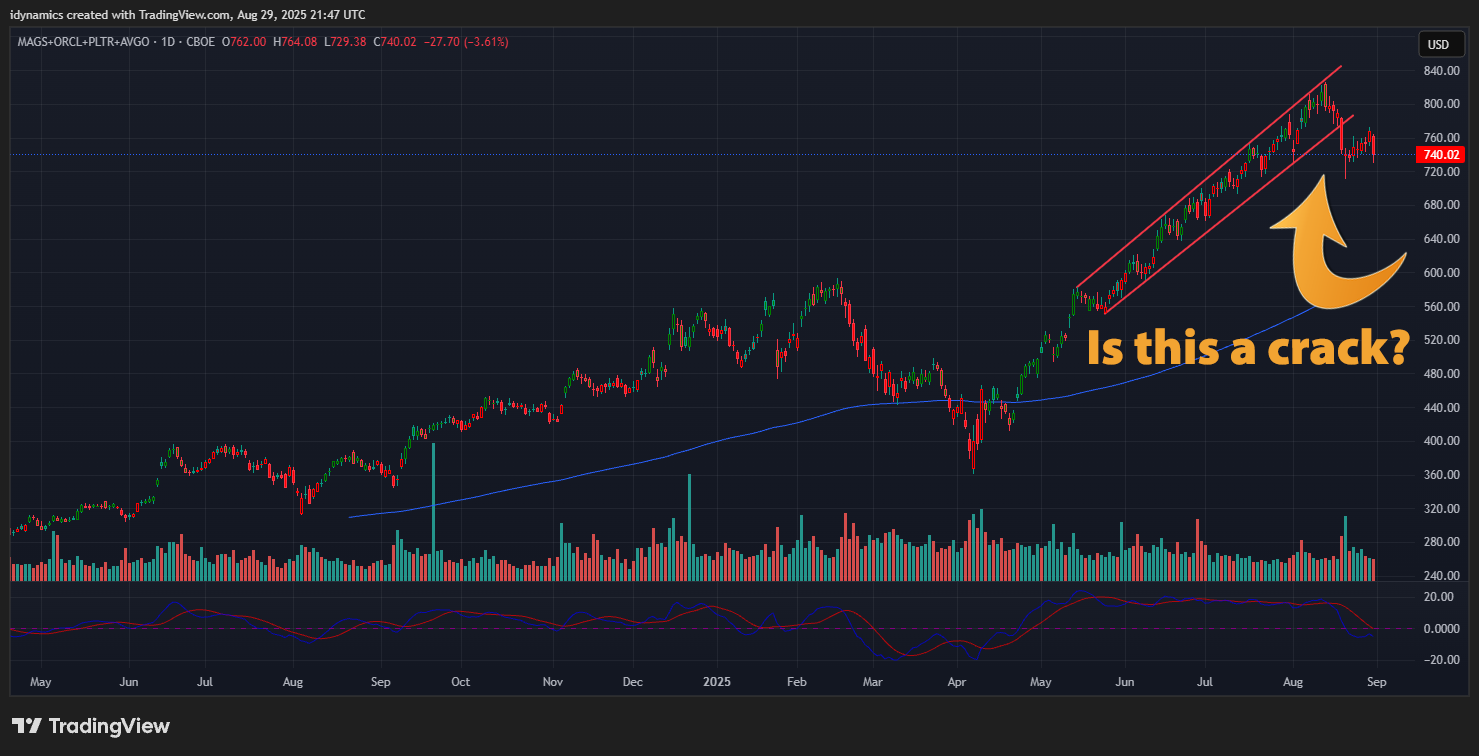1479x756 pixels.
Task: Click the 840.00 price axis label
Action: (1440, 71)
